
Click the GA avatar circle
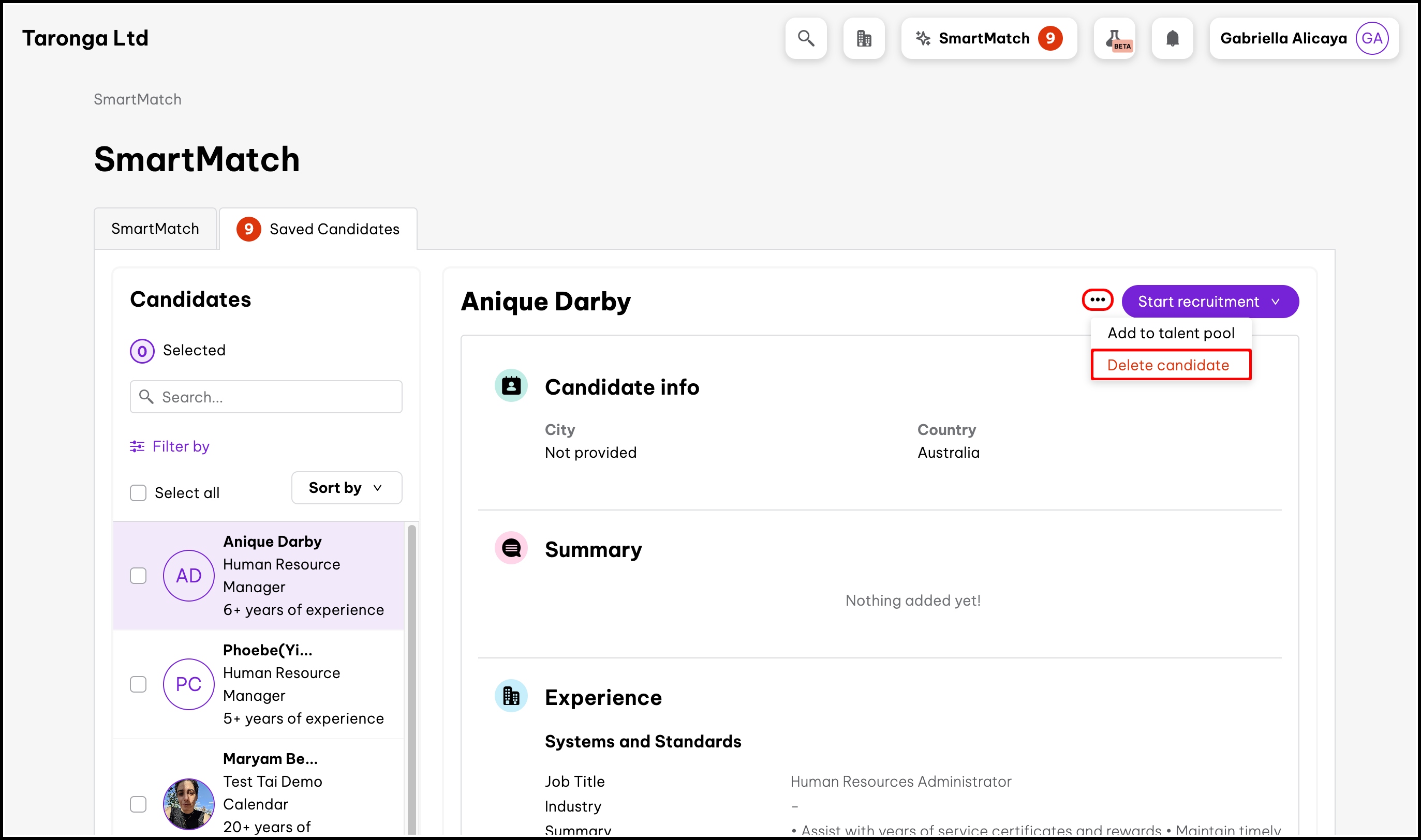coord(1372,38)
